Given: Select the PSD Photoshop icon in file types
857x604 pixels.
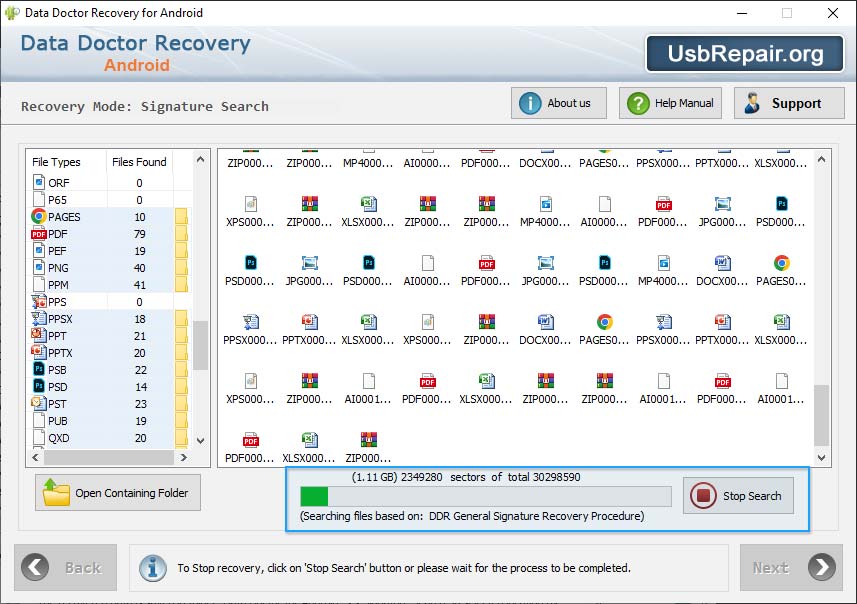Looking at the screenshot, I should click(x=39, y=386).
